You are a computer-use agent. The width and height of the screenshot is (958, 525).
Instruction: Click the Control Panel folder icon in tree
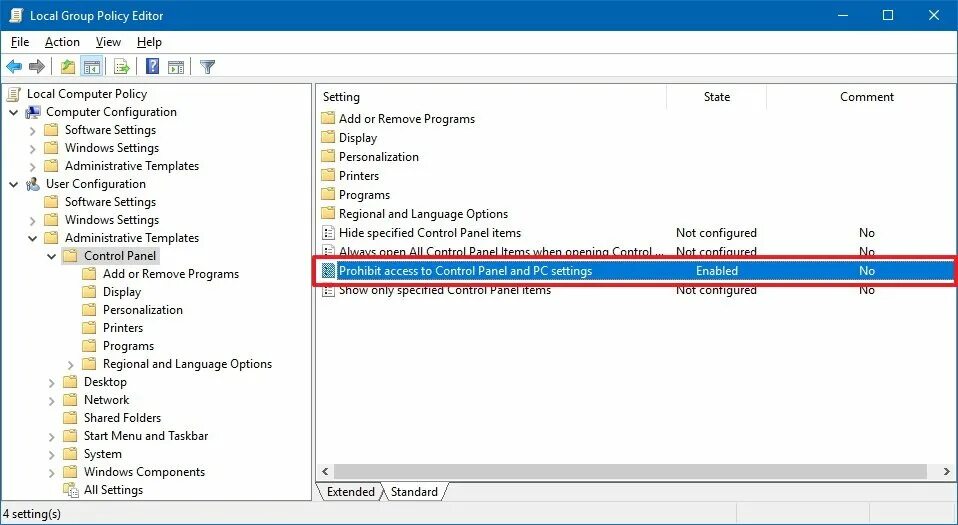click(71, 256)
